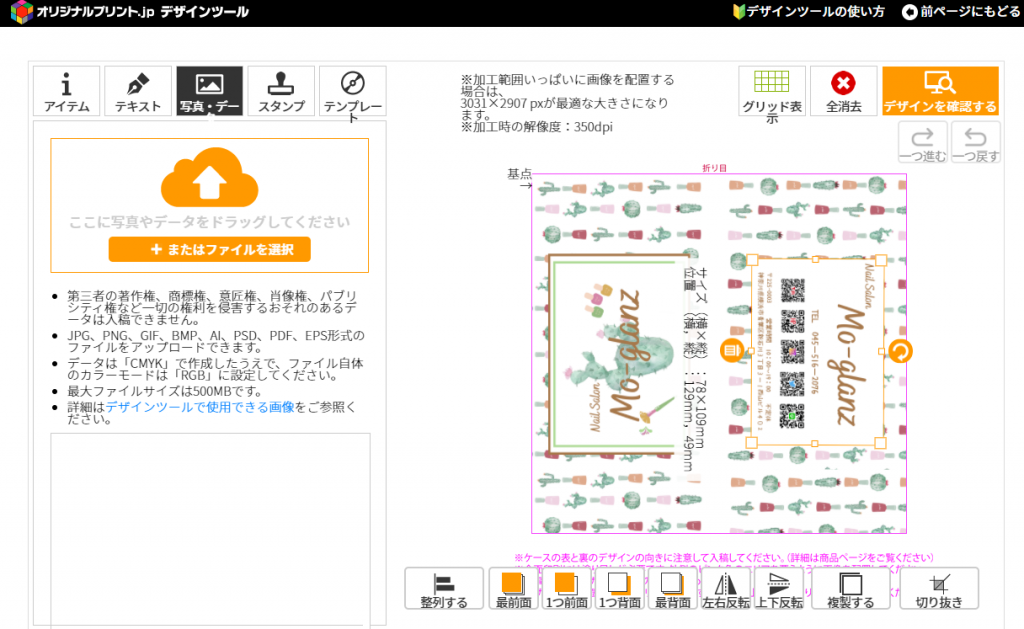Screen dimensions: 1024x629
Task: Click デザインを確認する button
Action: point(940,91)
